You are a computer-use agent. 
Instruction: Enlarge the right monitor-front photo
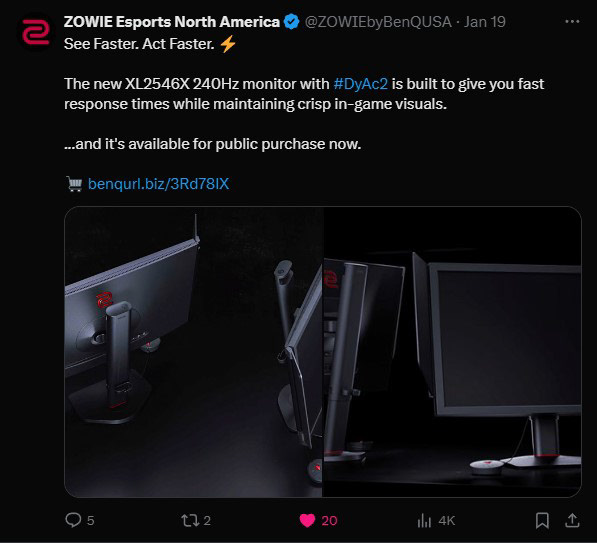coord(452,352)
